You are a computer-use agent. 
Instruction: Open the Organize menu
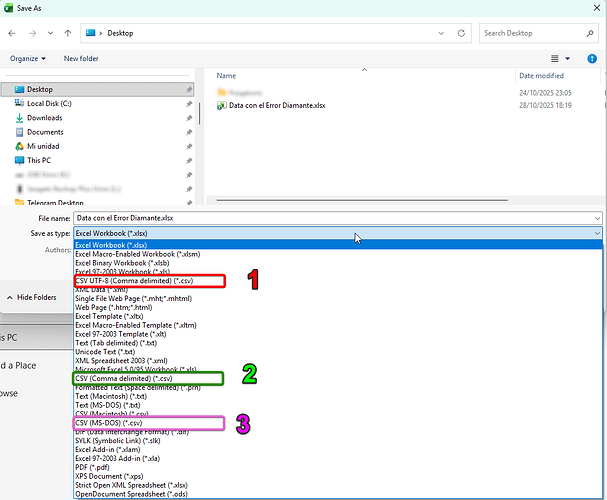pos(27,58)
